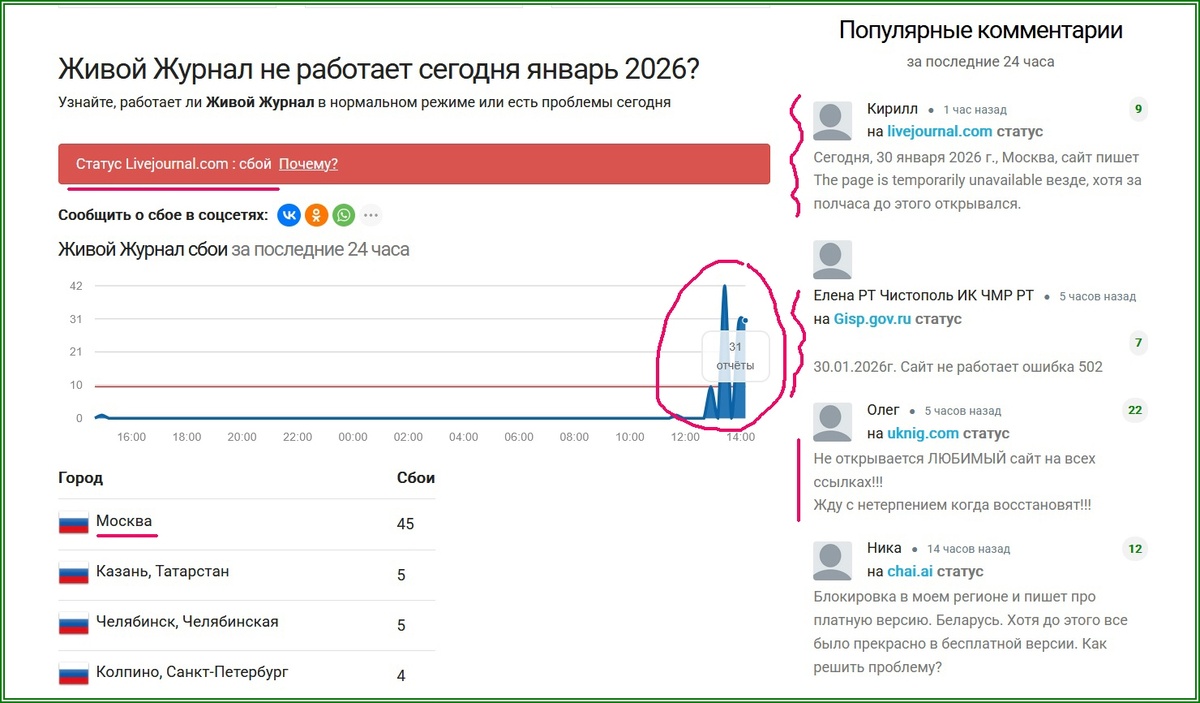Select the 31 отчёты tooltip on the chart
The height and width of the screenshot is (703, 1200).
pyautogui.click(x=736, y=357)
